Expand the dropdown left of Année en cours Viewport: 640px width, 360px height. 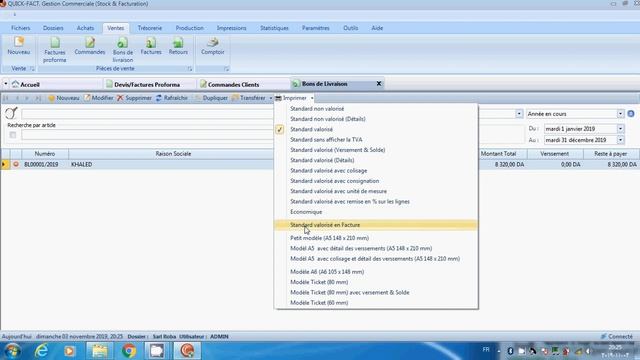(x=519, y=114)
